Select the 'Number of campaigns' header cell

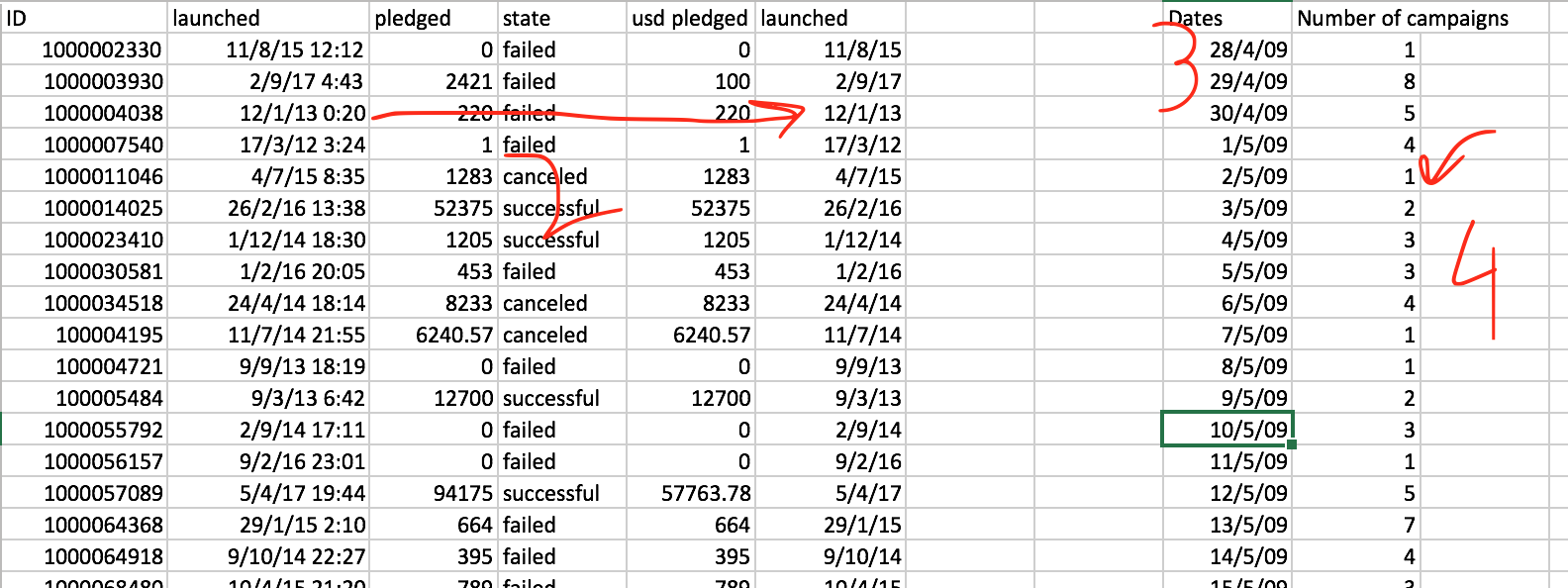(x=1420, y=18)
